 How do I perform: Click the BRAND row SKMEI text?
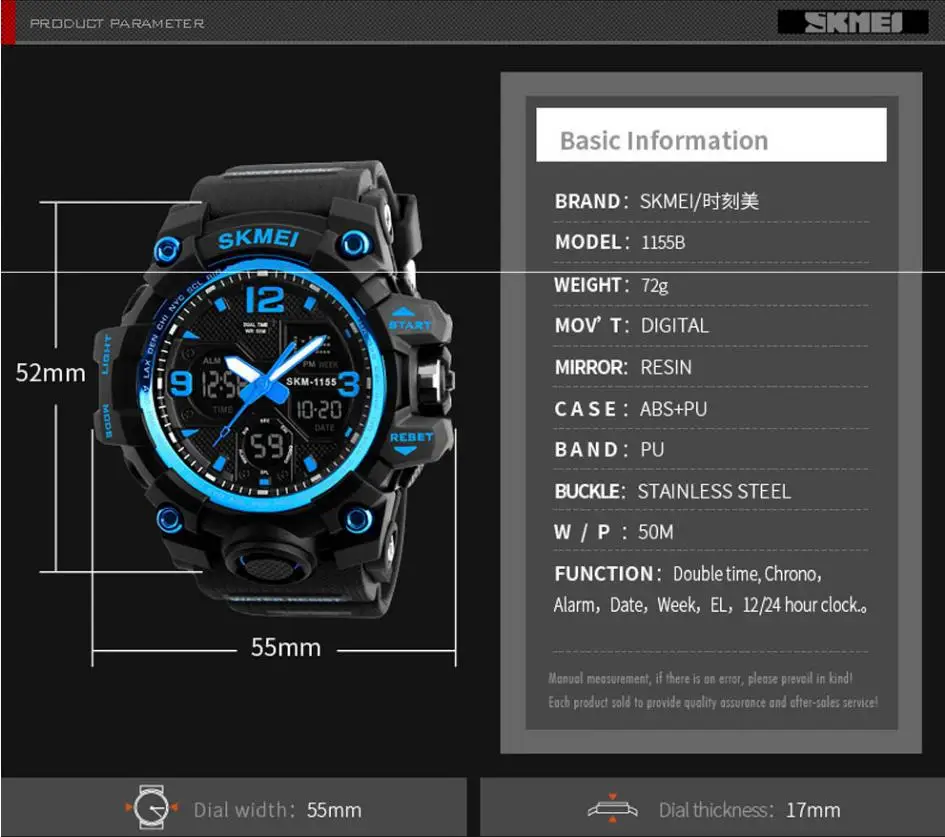(699, 201)
